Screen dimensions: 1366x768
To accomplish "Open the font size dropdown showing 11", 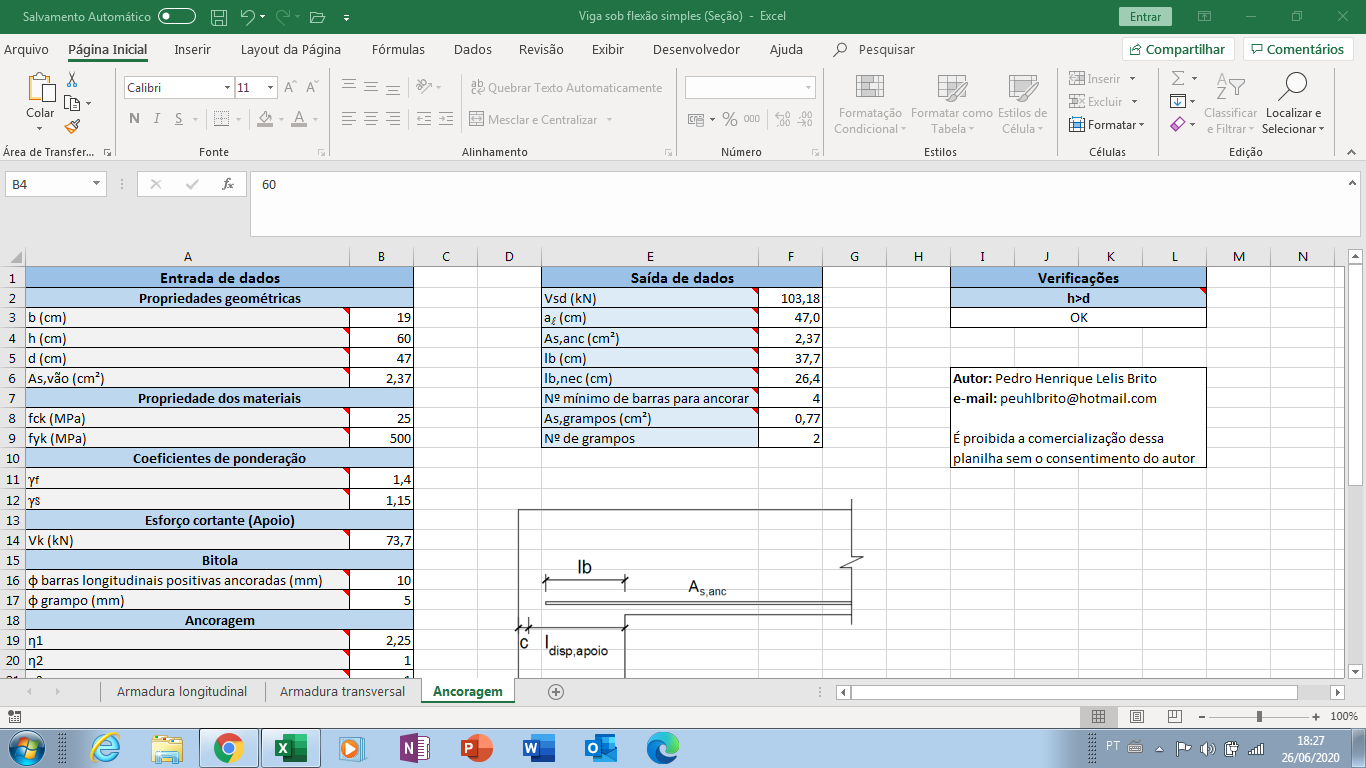I will [270, 88].
